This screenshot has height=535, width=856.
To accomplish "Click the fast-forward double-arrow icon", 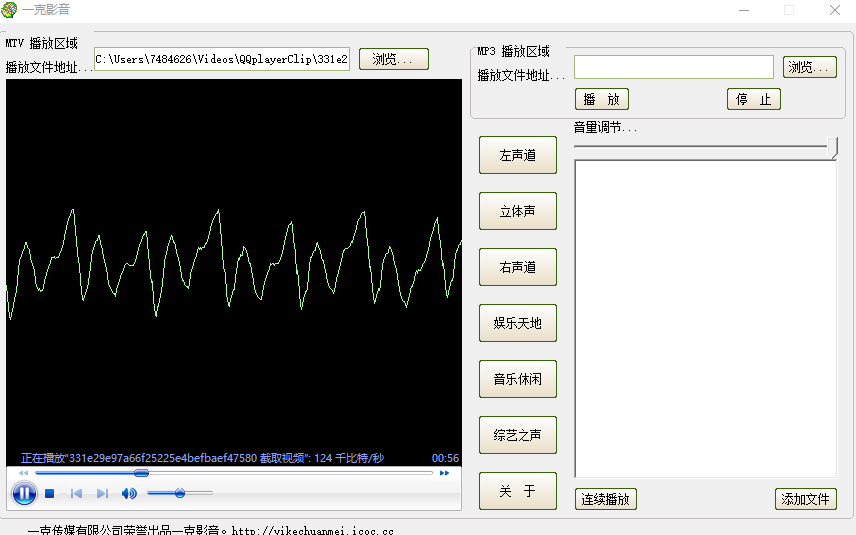I will coord(444,473).
